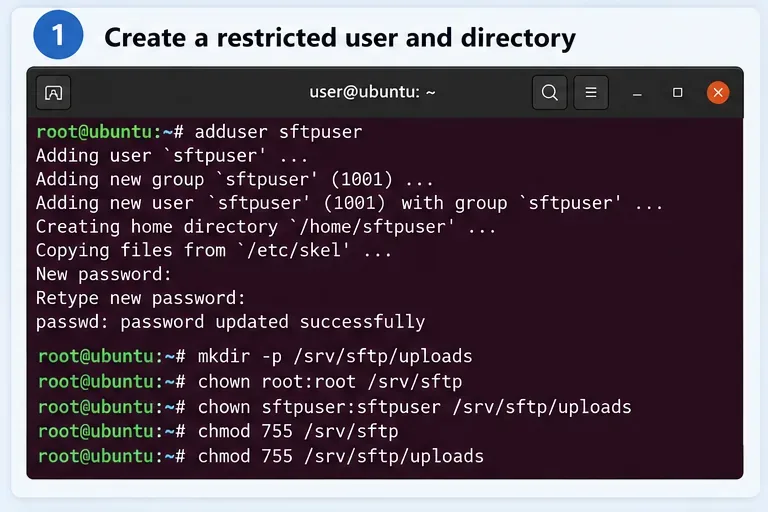Screen dimensions: 768x512
Task: Open the terminal search button
Action: (x=550, y=93)
